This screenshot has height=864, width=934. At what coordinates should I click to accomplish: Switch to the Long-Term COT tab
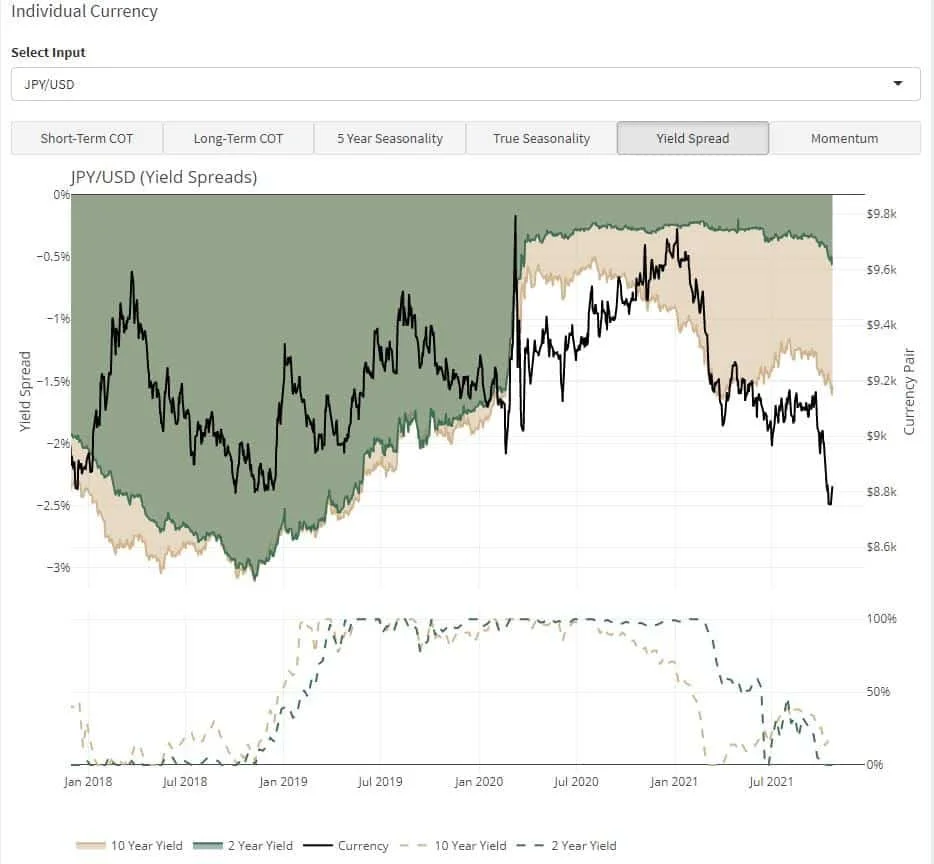[x=238, y=138]
